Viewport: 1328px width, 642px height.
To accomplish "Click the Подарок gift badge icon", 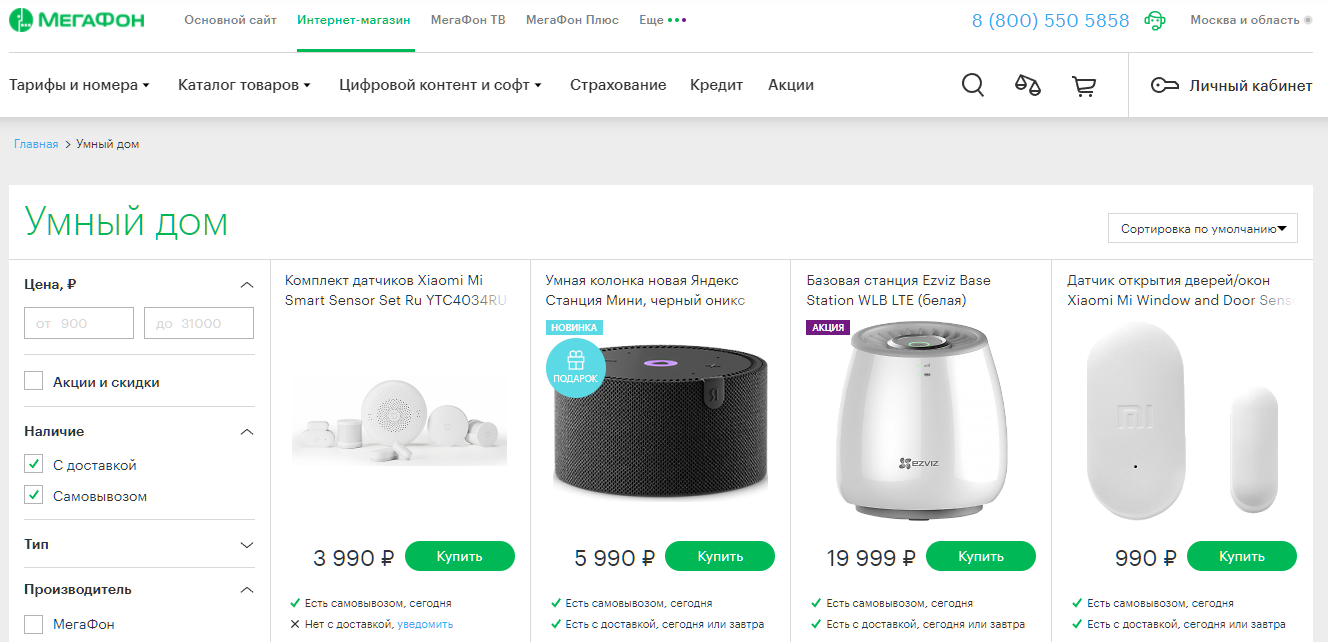I will [575, 368].
